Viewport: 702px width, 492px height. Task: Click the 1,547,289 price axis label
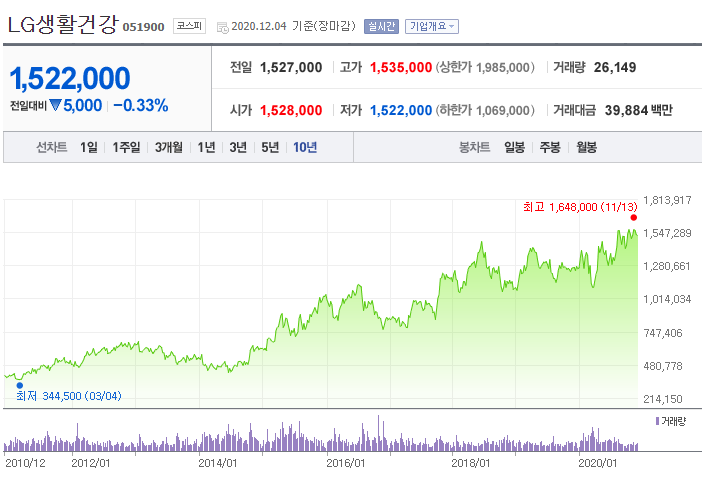[x=667, y=233]
